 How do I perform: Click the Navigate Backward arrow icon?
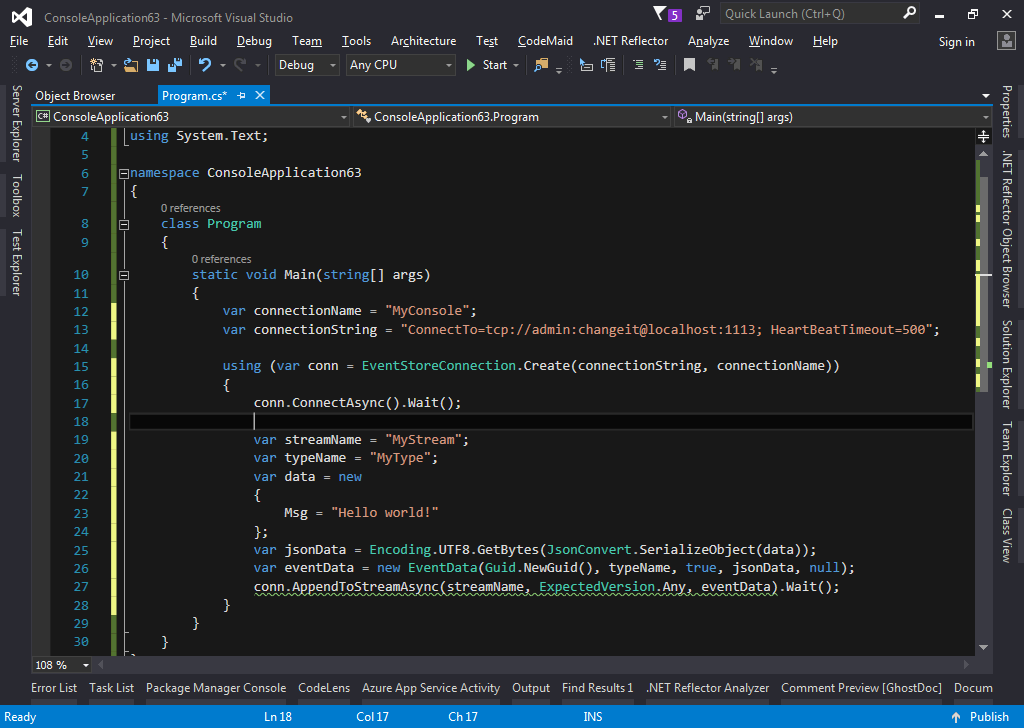31,65
